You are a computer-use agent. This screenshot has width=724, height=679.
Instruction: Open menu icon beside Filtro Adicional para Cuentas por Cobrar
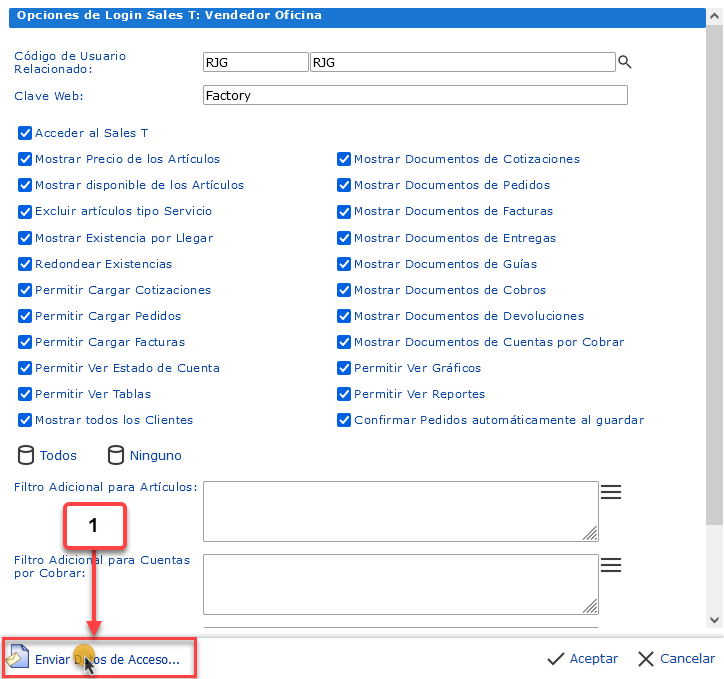click(x=610, y=565)
